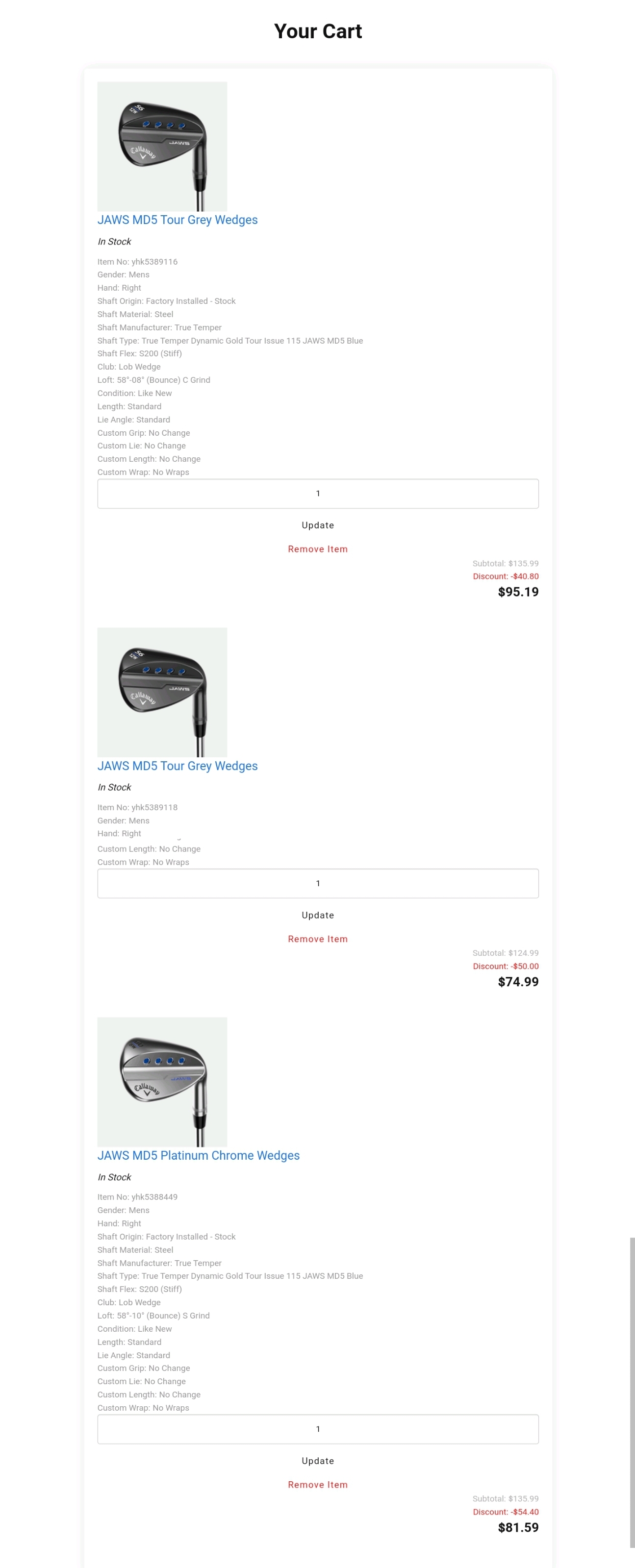The height and width of the screenshot is (1568, 635).
Task: Open the first JAWS MD5 Tour Grey product image
Action: (162, 146)
